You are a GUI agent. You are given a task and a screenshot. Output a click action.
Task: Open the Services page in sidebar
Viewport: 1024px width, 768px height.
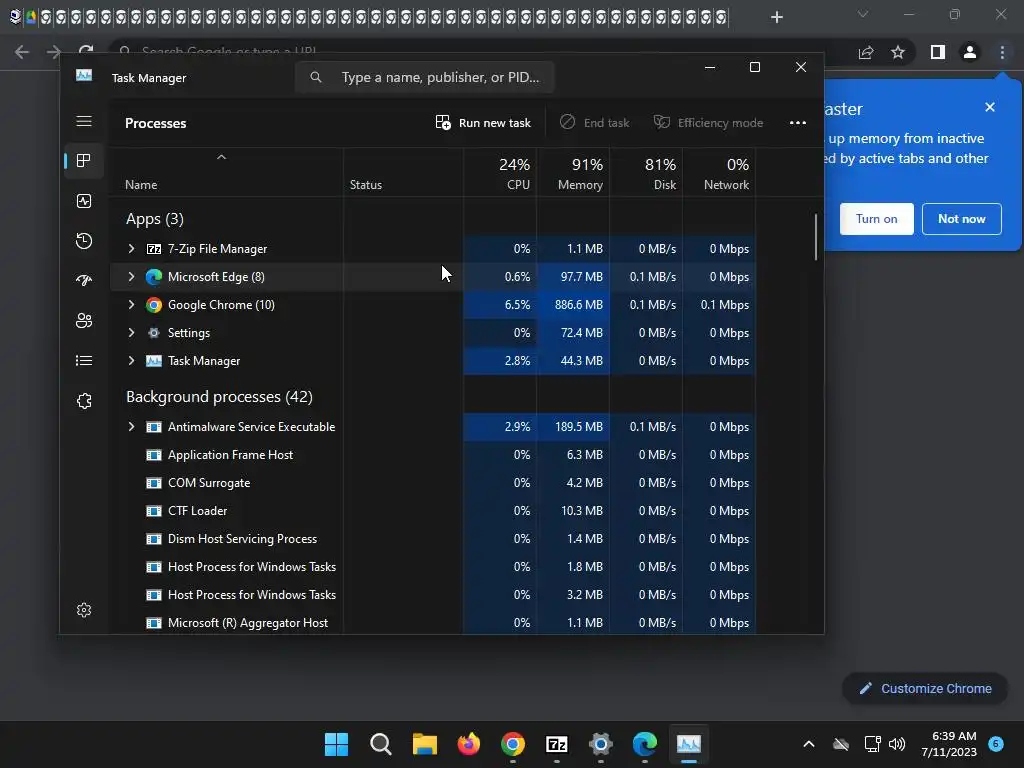pyautogui.click(x=84, y=401)
